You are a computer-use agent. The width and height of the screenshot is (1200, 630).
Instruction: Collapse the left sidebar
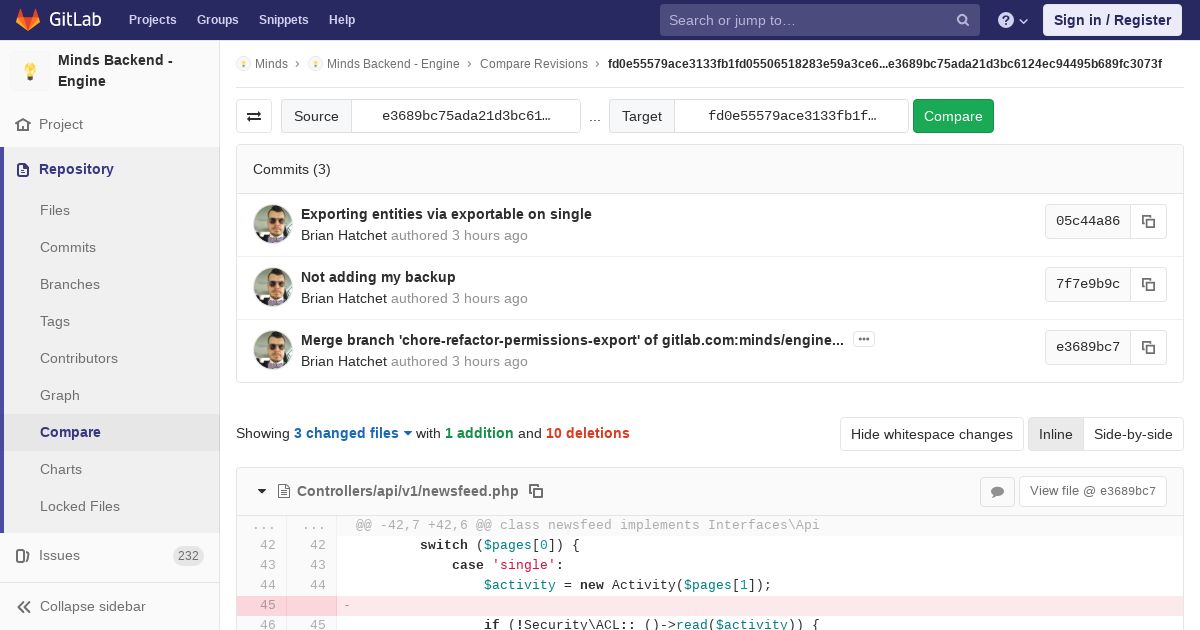click(92, 606)
